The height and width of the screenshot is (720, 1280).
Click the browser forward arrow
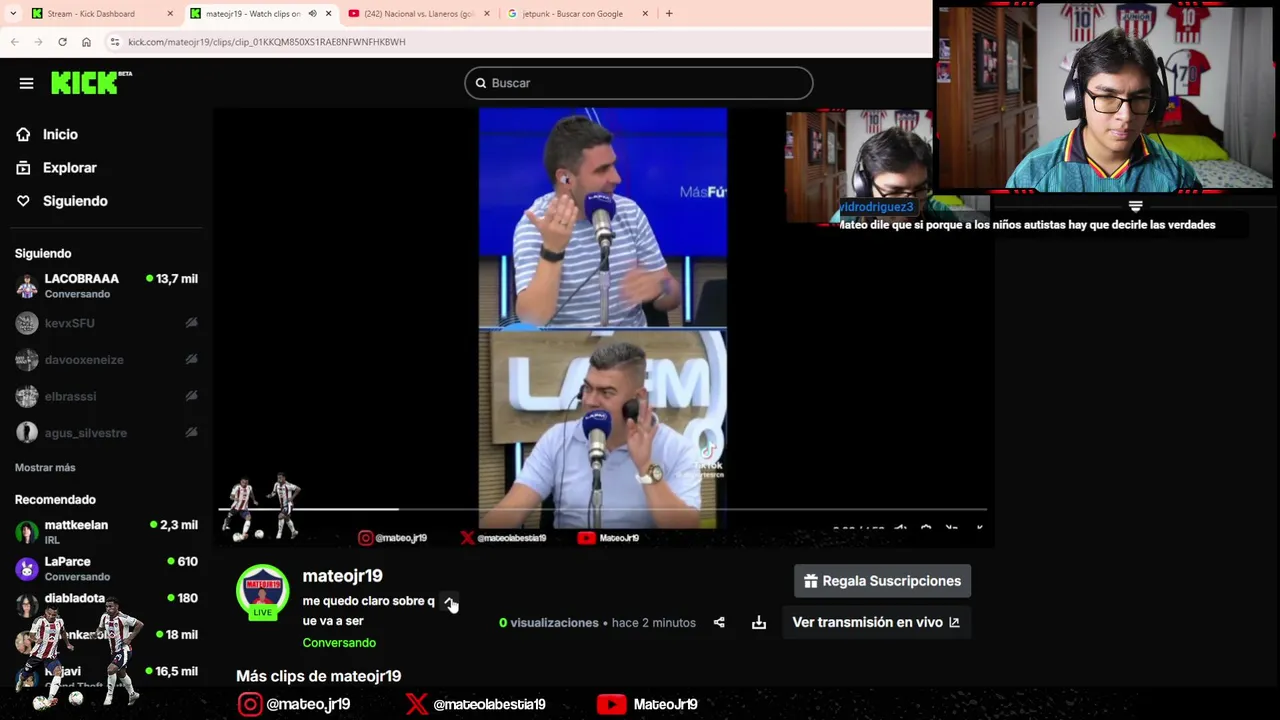38,42
